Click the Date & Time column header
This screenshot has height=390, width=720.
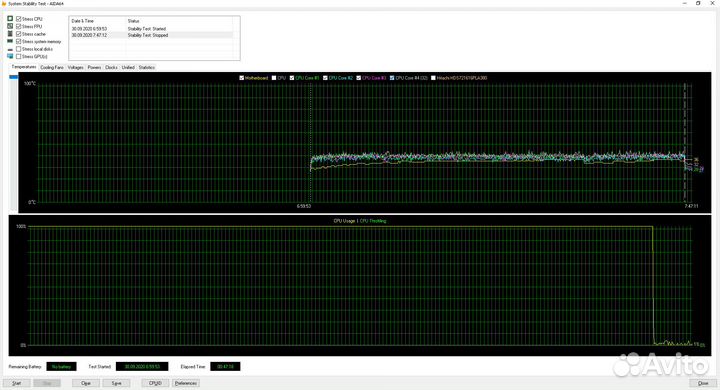click(x=97, y=21)
